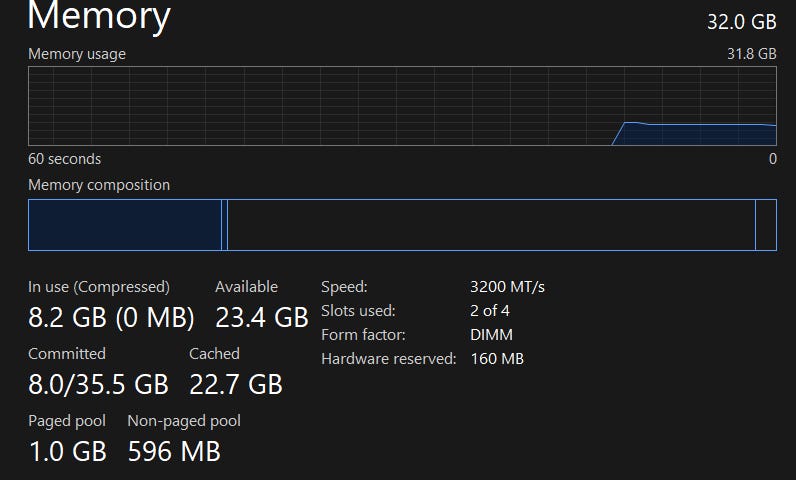The height and width of the screenshot is (480, 796).
Task: Click the free segment at composition bar's end
Action: (766, 225)
